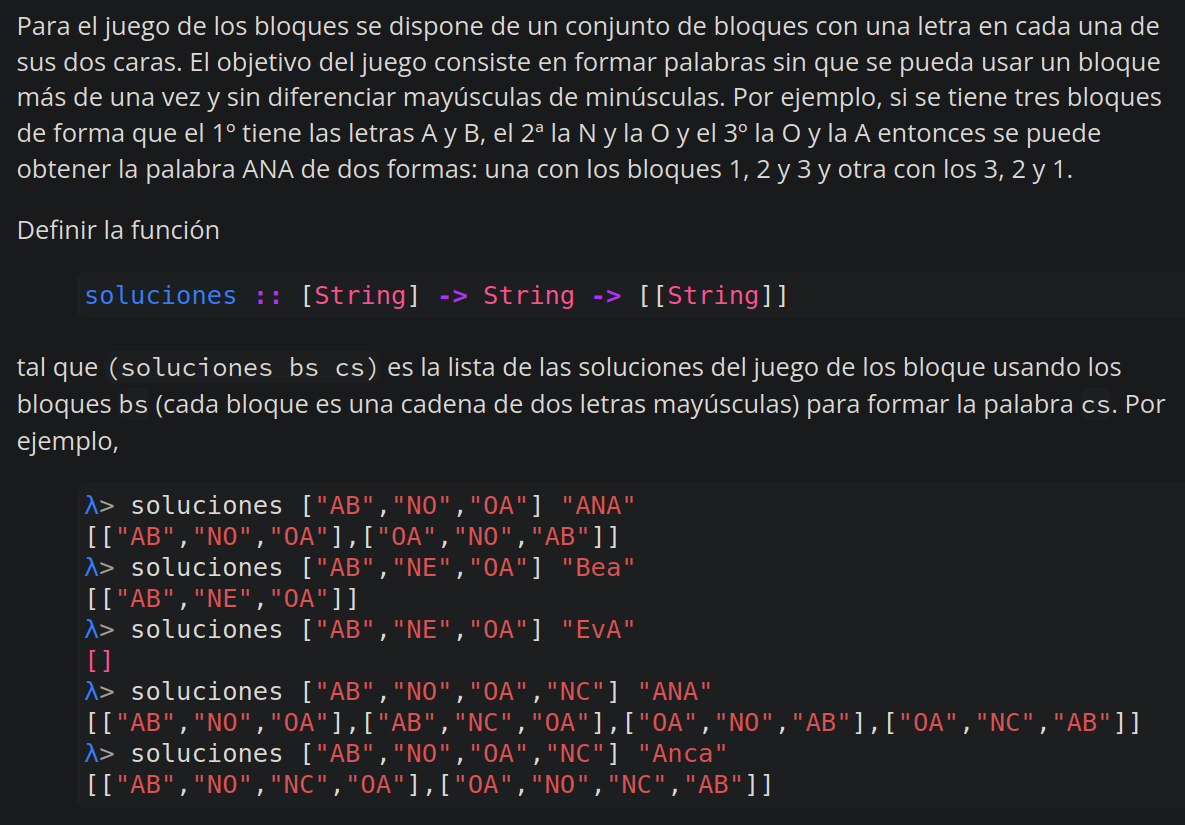Click the purple '::' operator in the signature

pos(268,296)
